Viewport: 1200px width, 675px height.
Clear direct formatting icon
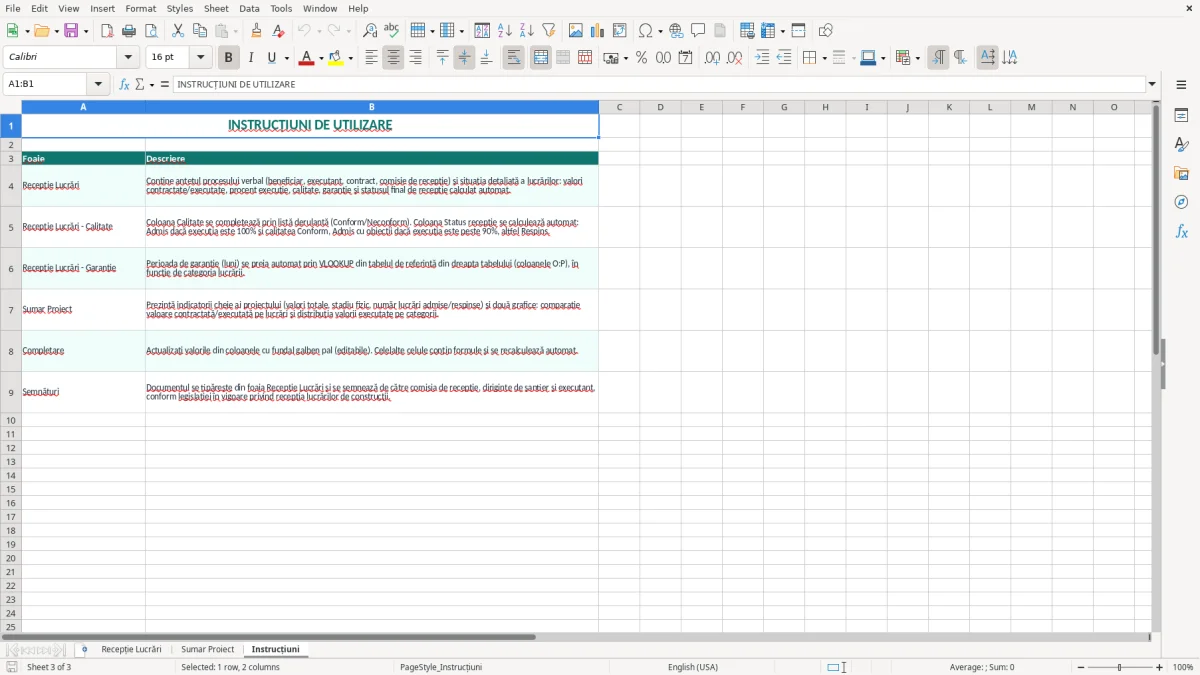(278, 31)
